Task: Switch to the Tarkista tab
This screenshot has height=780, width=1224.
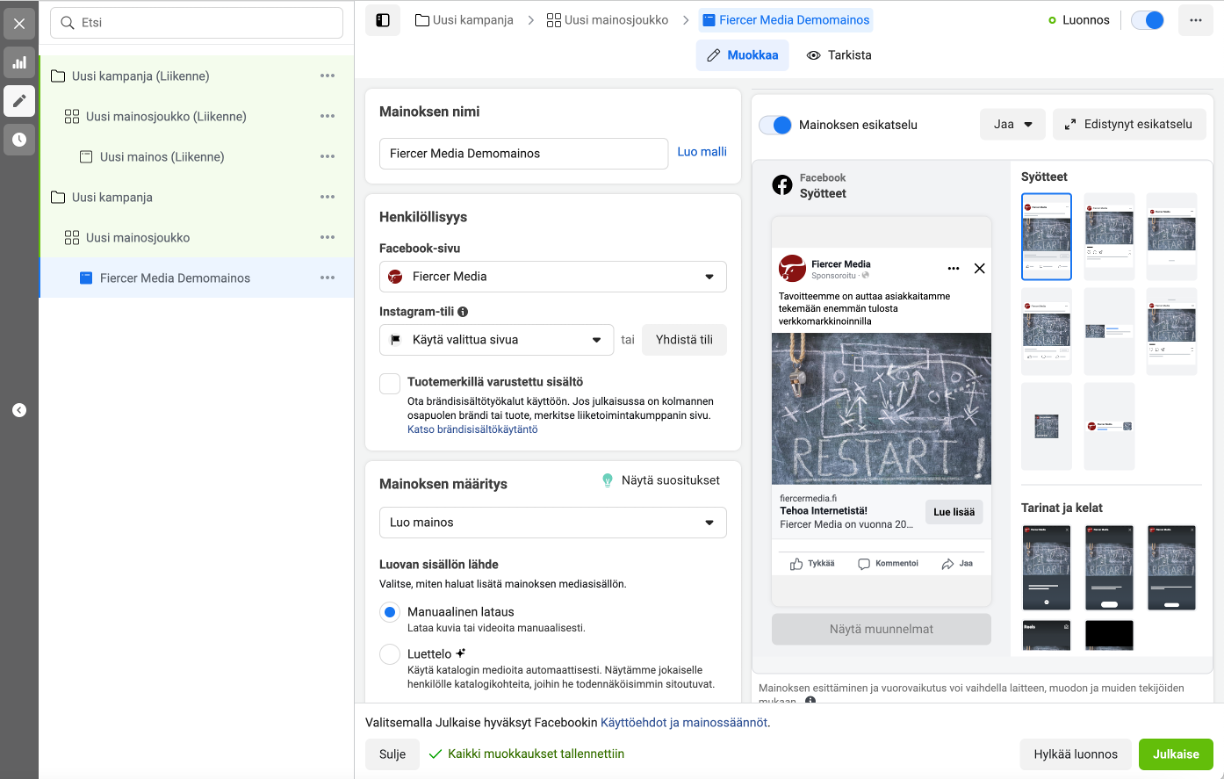Action: [839, 55]
